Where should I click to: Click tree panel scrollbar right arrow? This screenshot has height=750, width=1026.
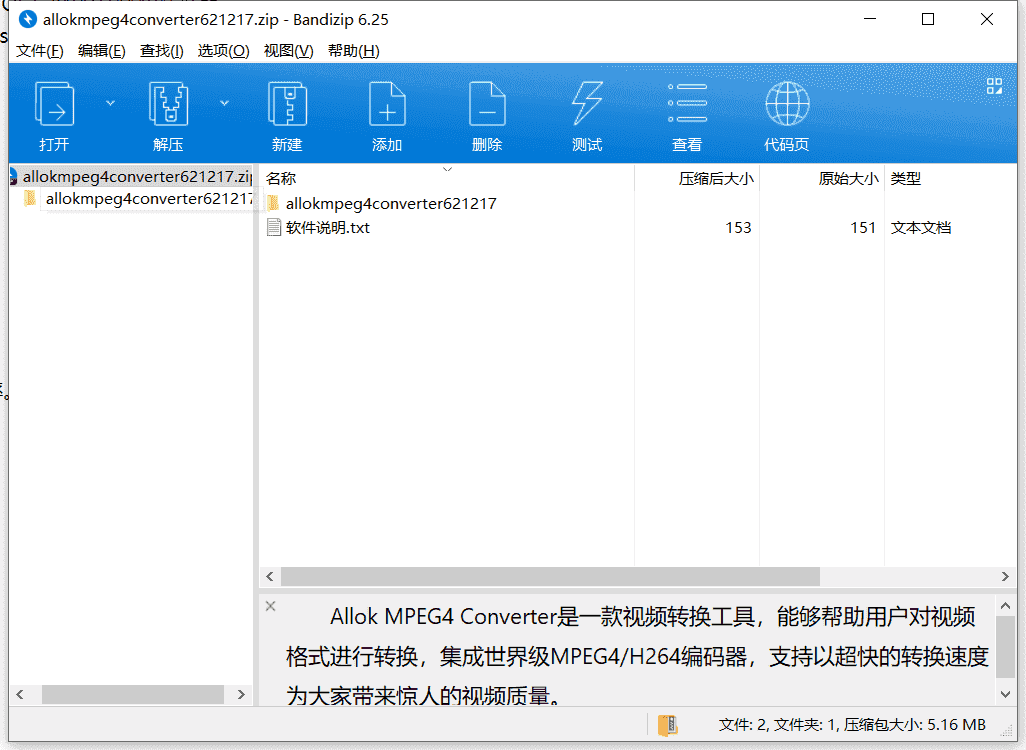(241, 694)
